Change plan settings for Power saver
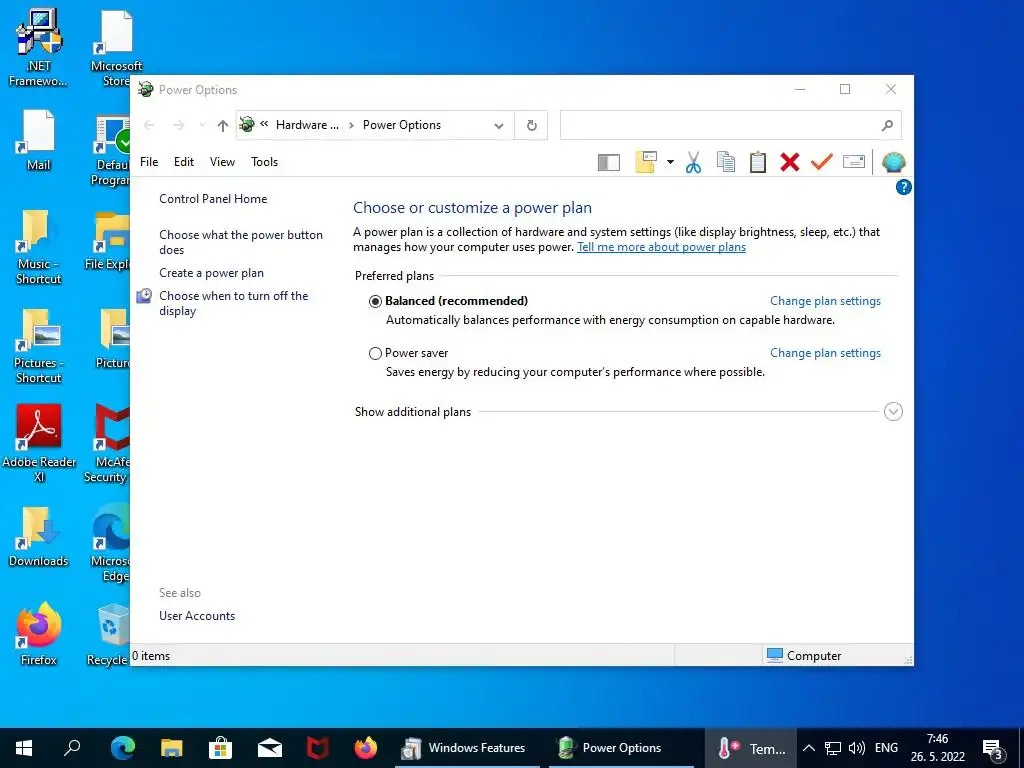1024x768 pixels. 825,353
